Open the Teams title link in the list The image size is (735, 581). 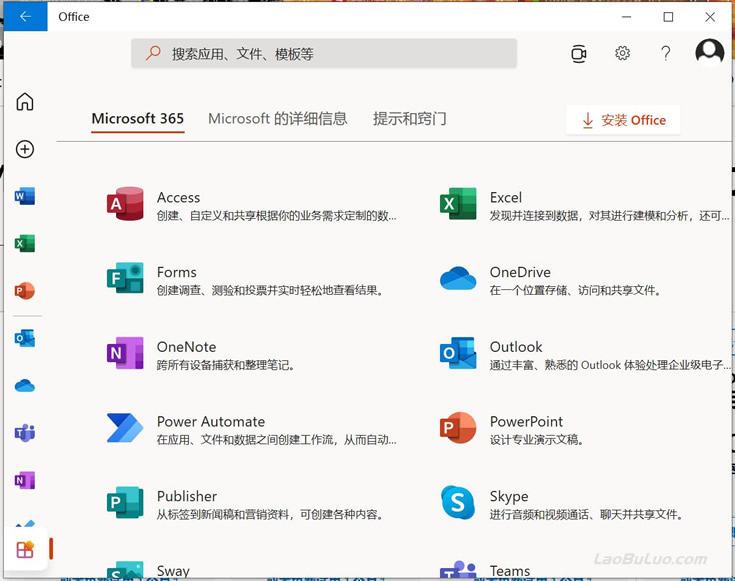pos(510,571)
